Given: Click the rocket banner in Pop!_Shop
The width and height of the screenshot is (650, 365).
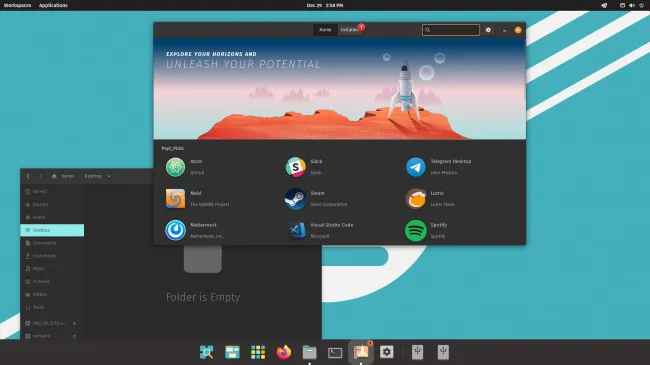Looking at the screenshot, I should (340, 89).
